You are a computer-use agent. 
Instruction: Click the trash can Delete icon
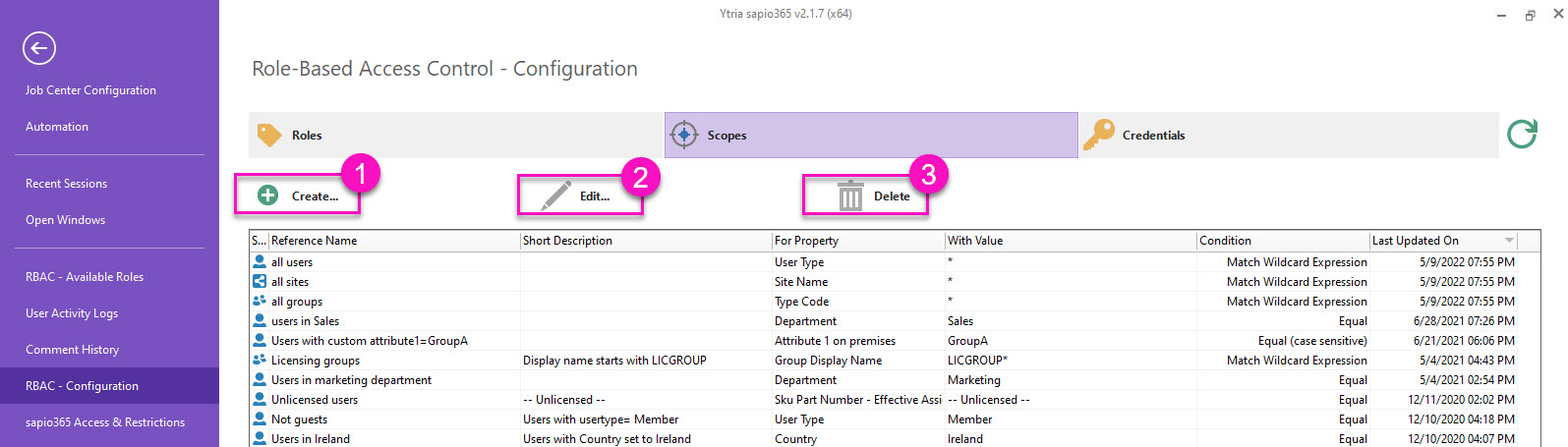(849, 196)
